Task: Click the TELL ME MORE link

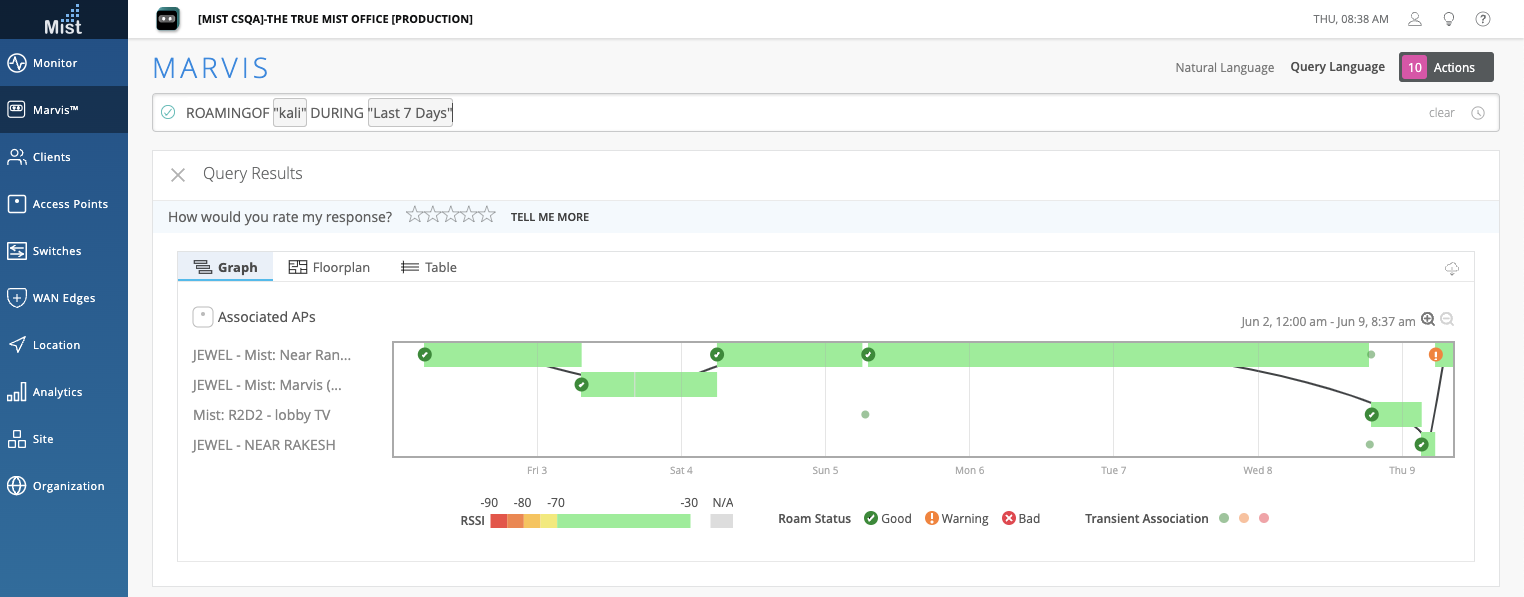Action: 549,217
